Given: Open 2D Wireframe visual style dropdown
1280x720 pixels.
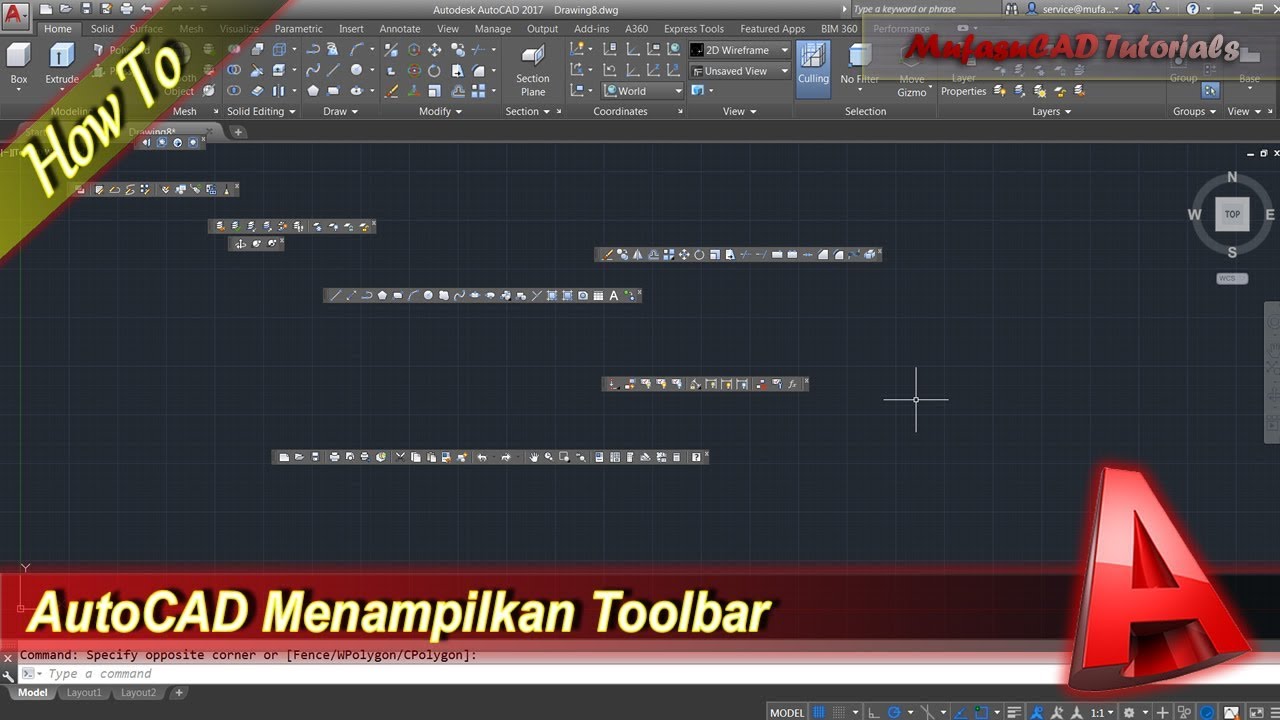Looking at the screenshot, I should point(740,50).
